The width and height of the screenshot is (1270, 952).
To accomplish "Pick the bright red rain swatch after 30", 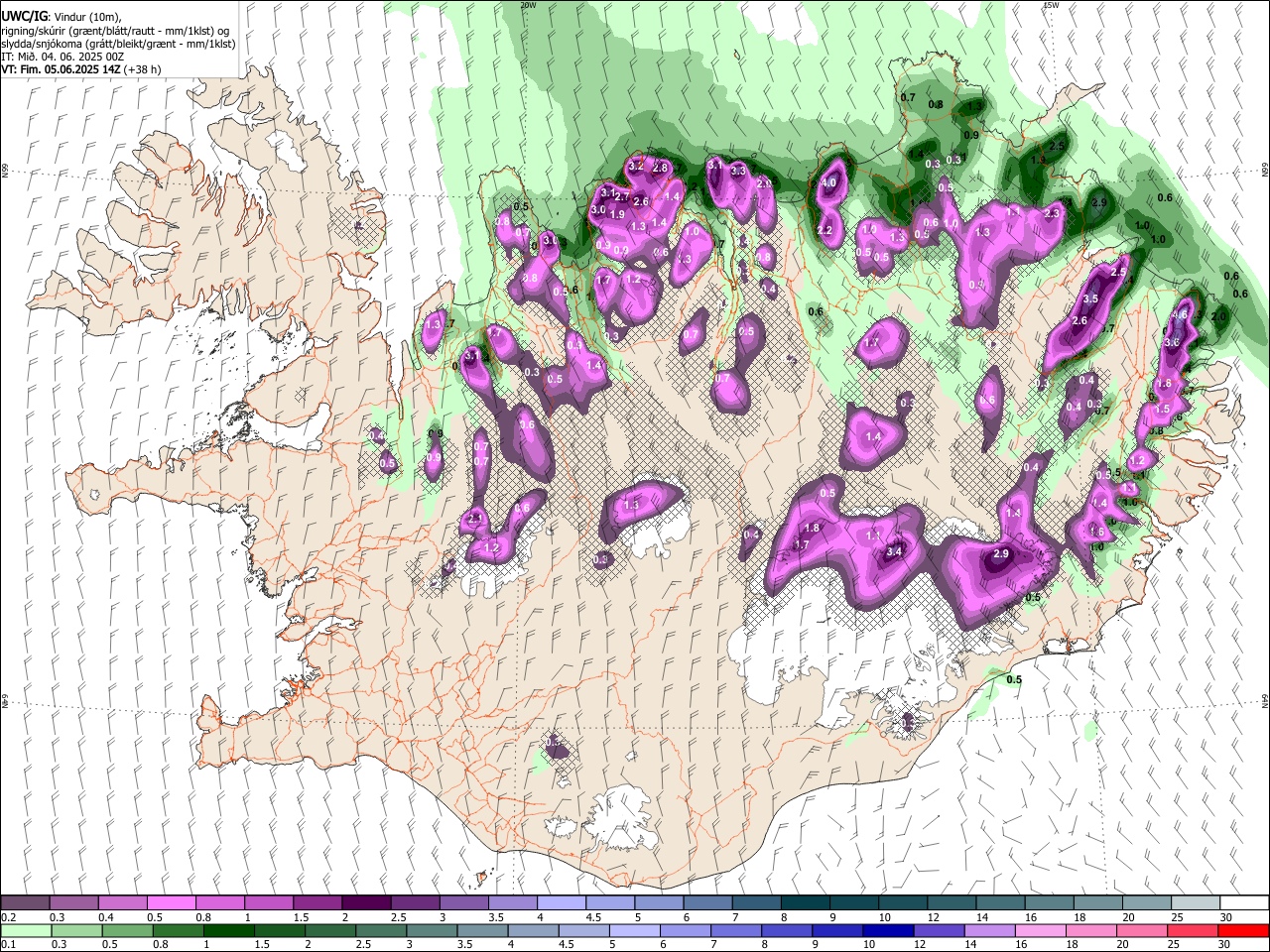I will 1242,930.
